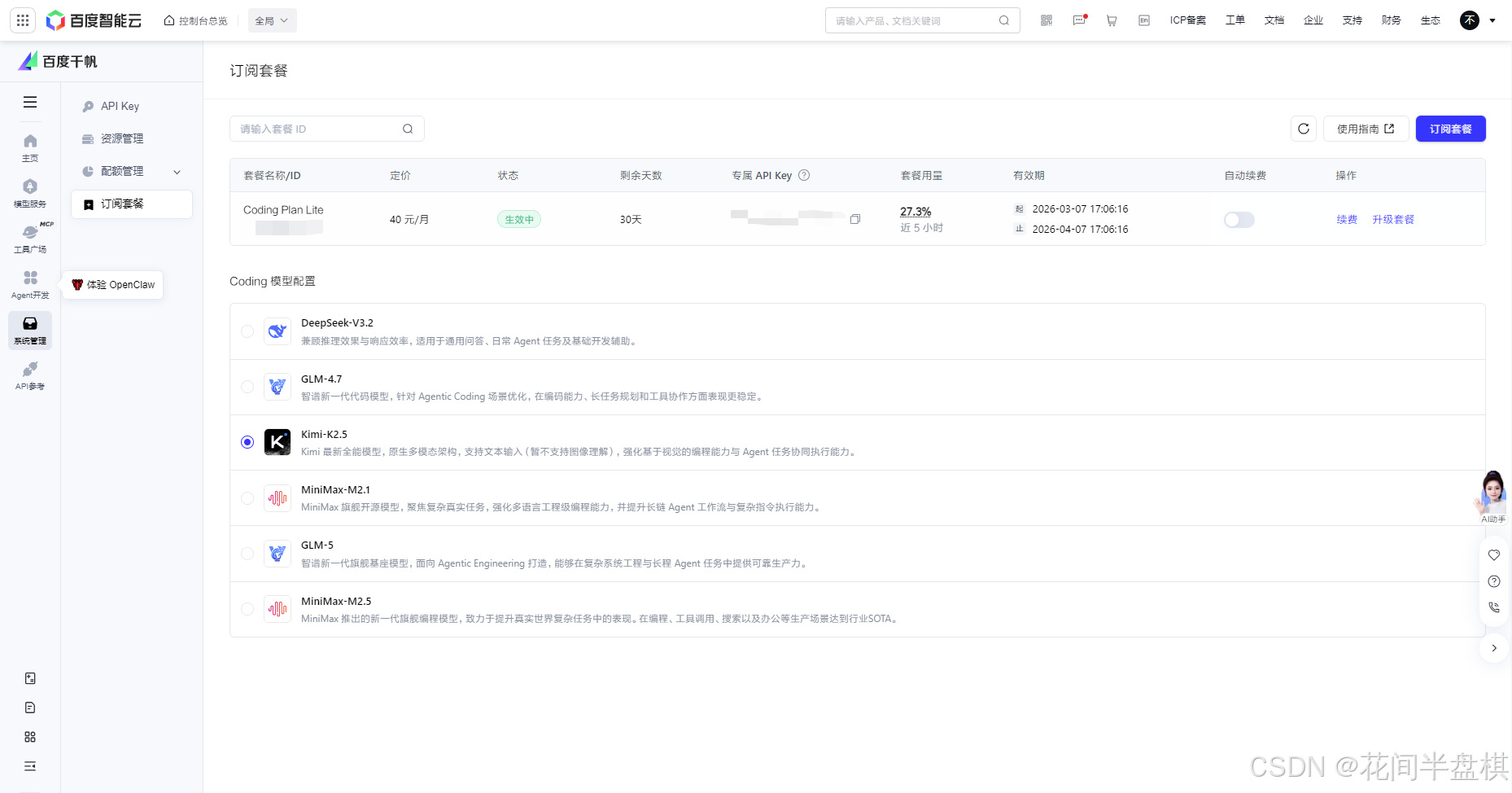This screenshot has width=1512, height=793.
Task: Focus the 请输入套餐 ID search field
Action: (x=327, y=129)
